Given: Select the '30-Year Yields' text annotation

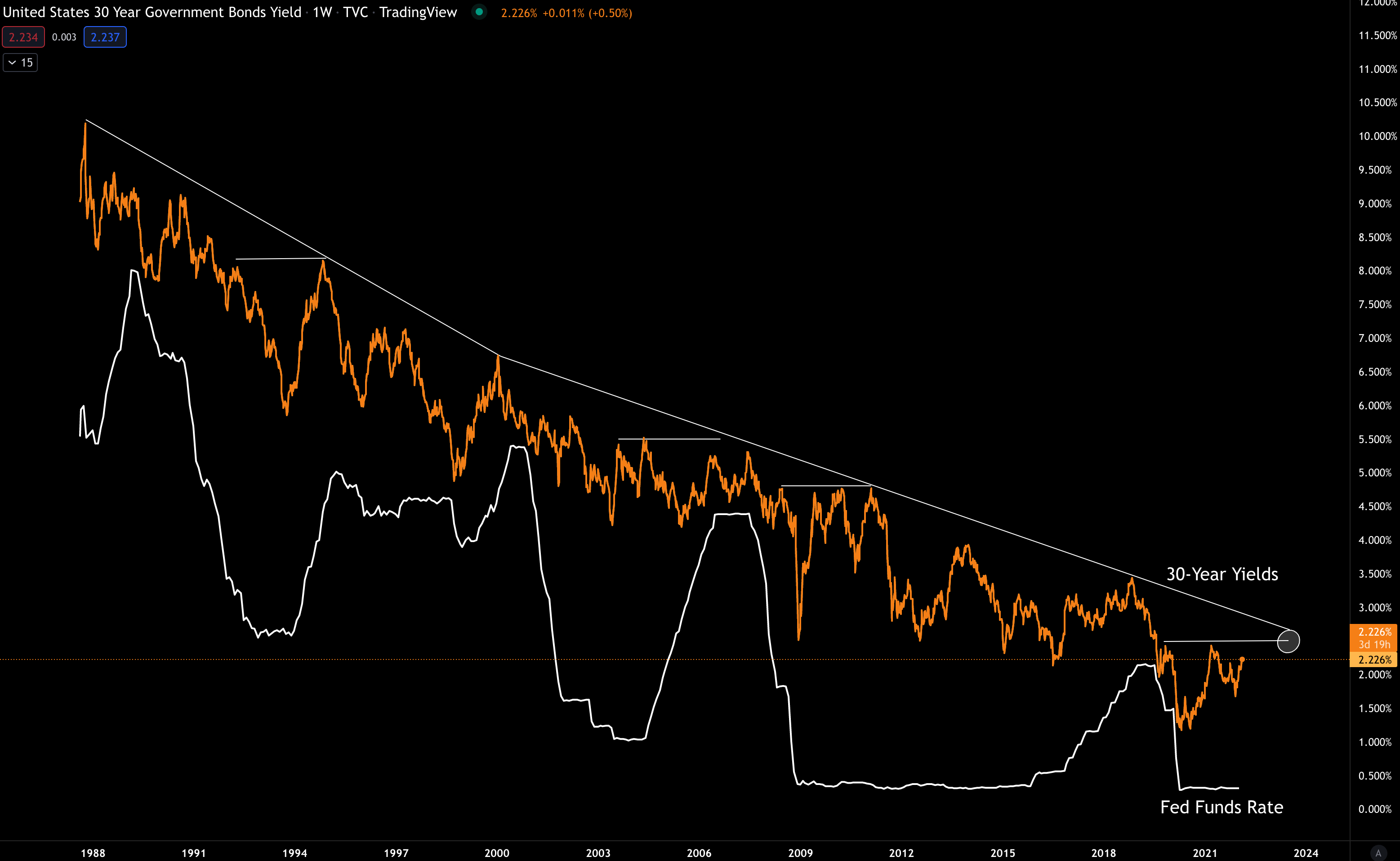Looking at the screenshot, I should (x=1222, y=574).
